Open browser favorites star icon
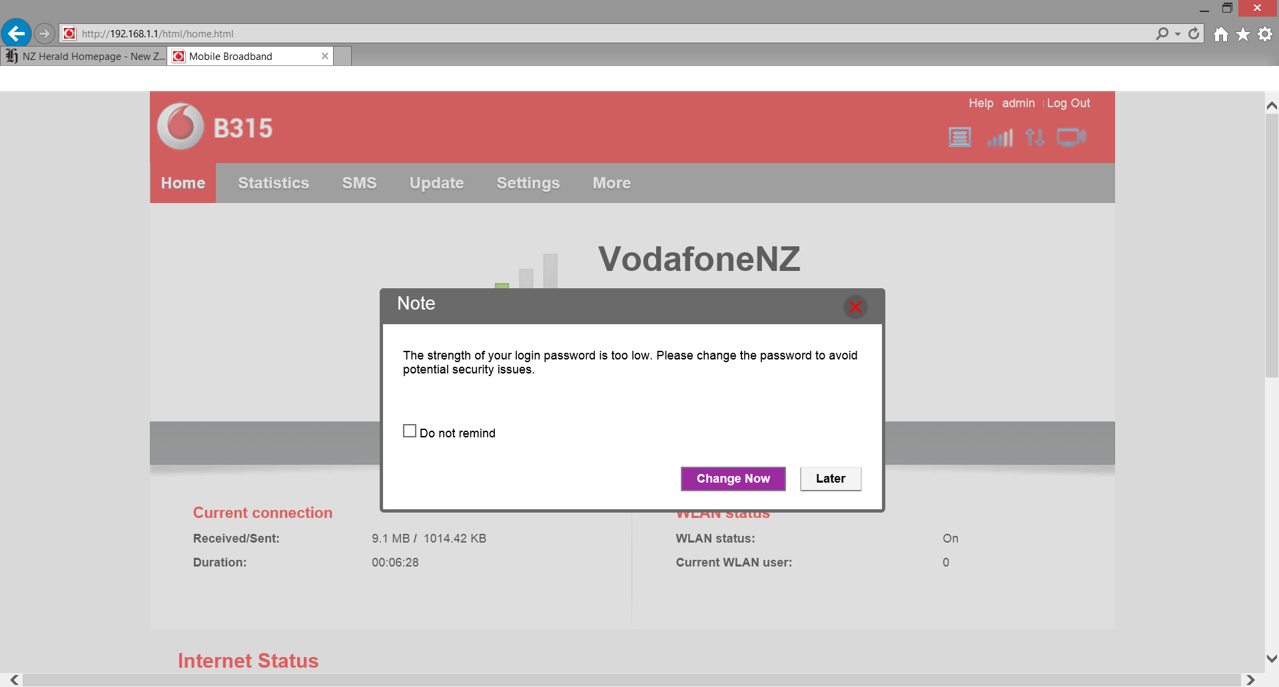Viewport: 1279px width, 687px height. [x=1243, y=34]
